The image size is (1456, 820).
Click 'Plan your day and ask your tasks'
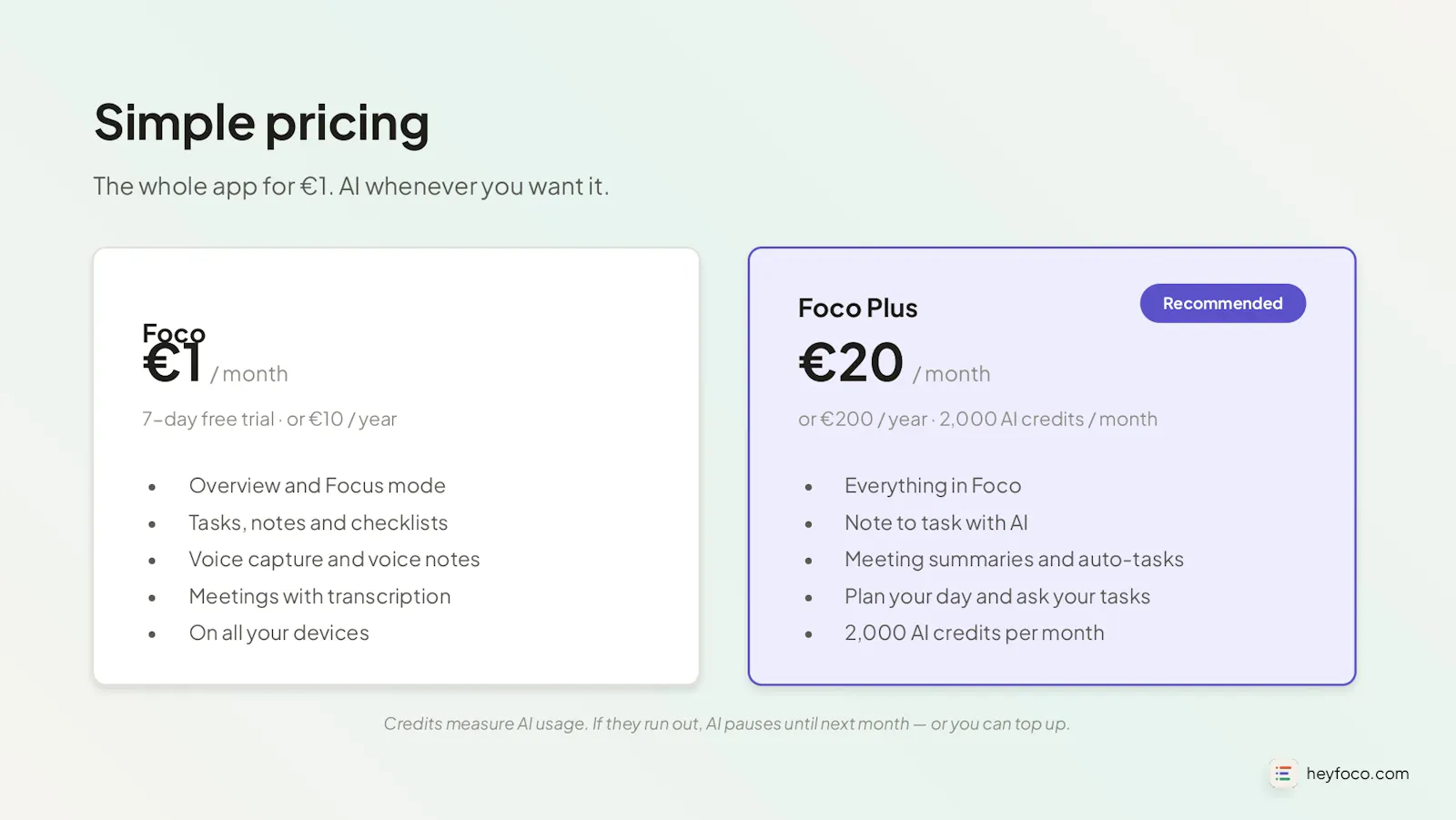coord(997,596)
